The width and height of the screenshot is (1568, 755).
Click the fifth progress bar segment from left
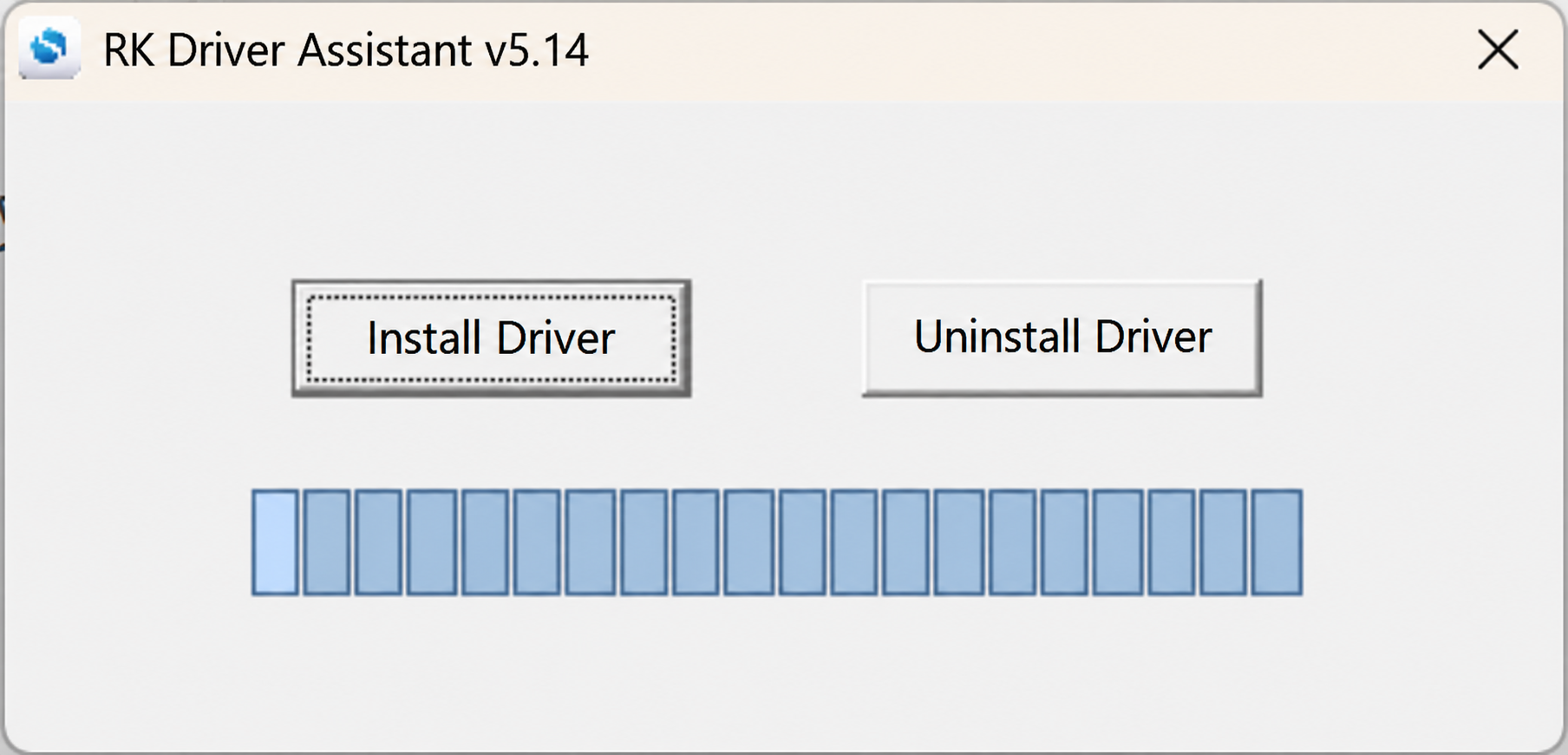[485, 542]
